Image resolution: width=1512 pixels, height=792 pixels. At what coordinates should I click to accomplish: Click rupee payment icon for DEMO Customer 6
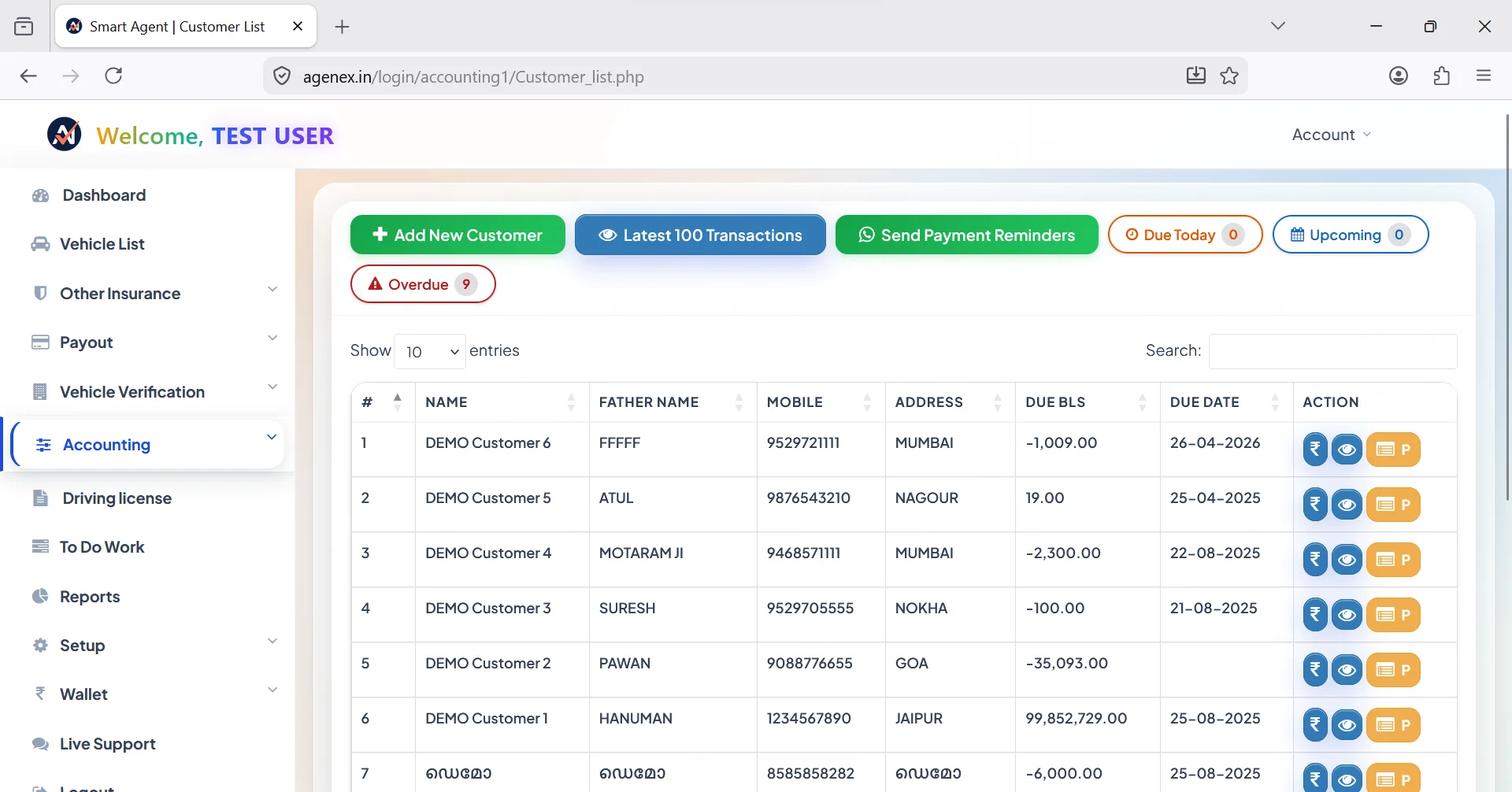pyautogui.click(x=1315, y=450)
